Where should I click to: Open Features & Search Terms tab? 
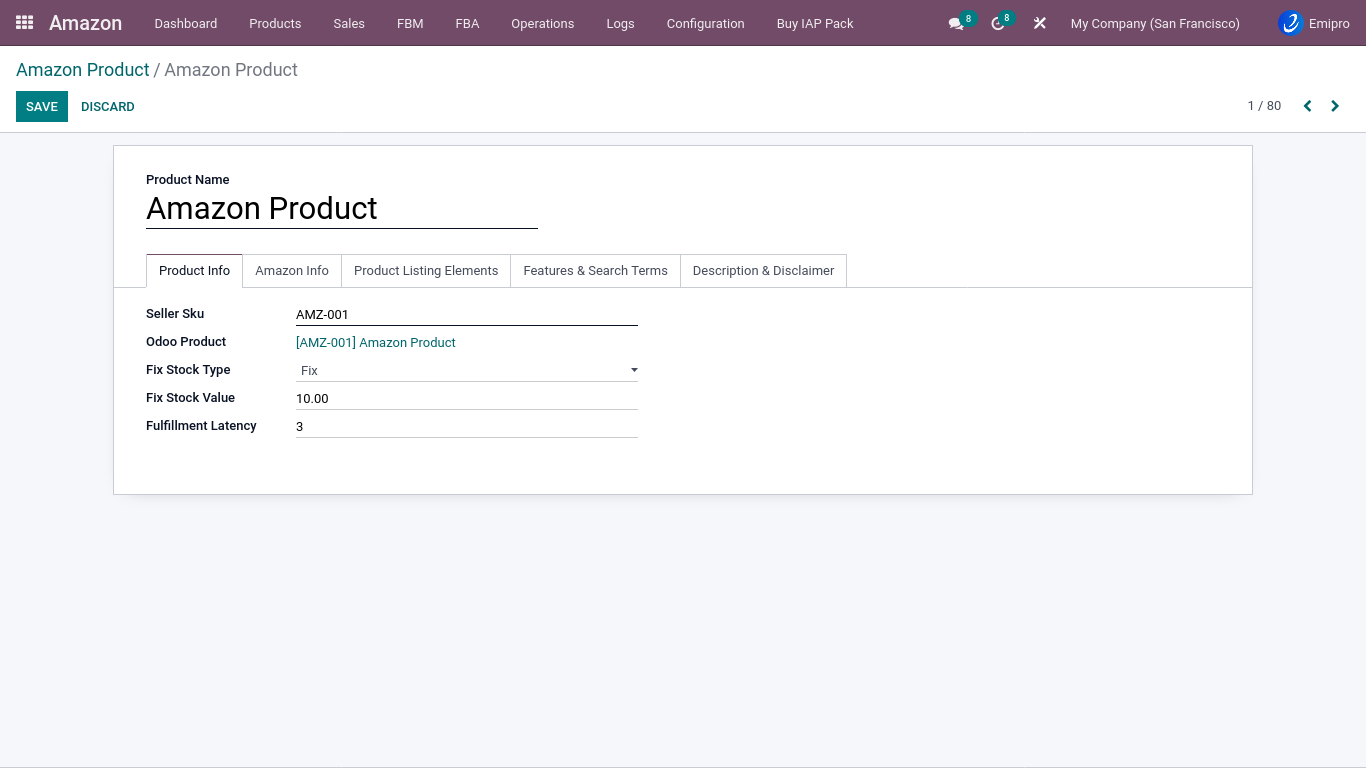(x=595, y=271)
